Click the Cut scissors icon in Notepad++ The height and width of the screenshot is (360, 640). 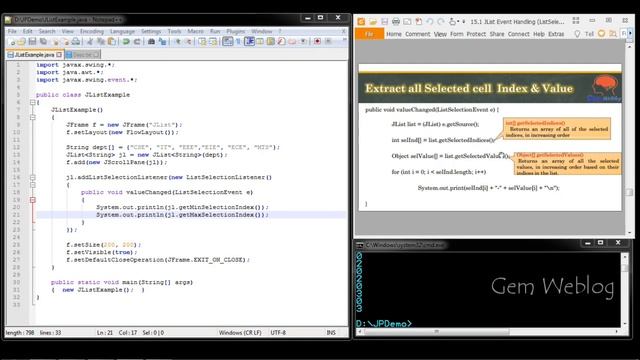[x=90, y=41]
